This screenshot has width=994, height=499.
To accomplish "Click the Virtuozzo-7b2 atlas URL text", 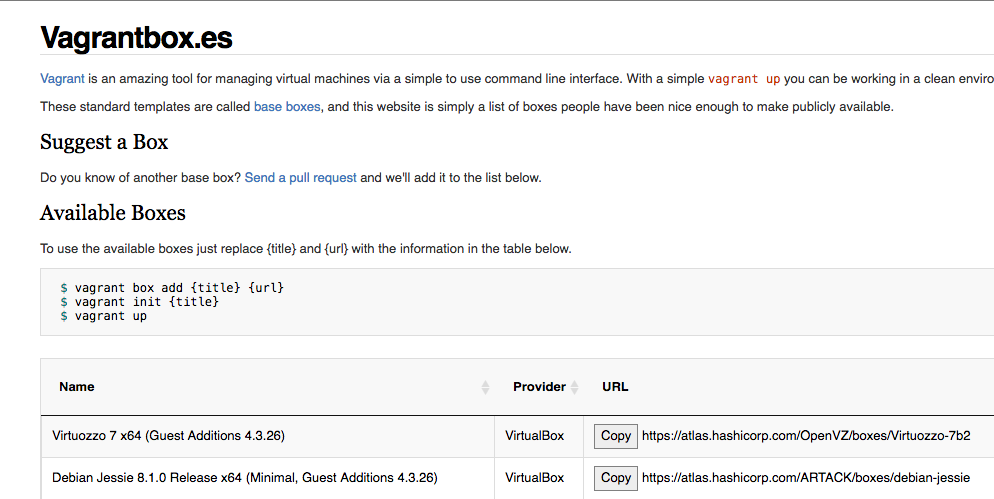I will [x=806, y=436].
